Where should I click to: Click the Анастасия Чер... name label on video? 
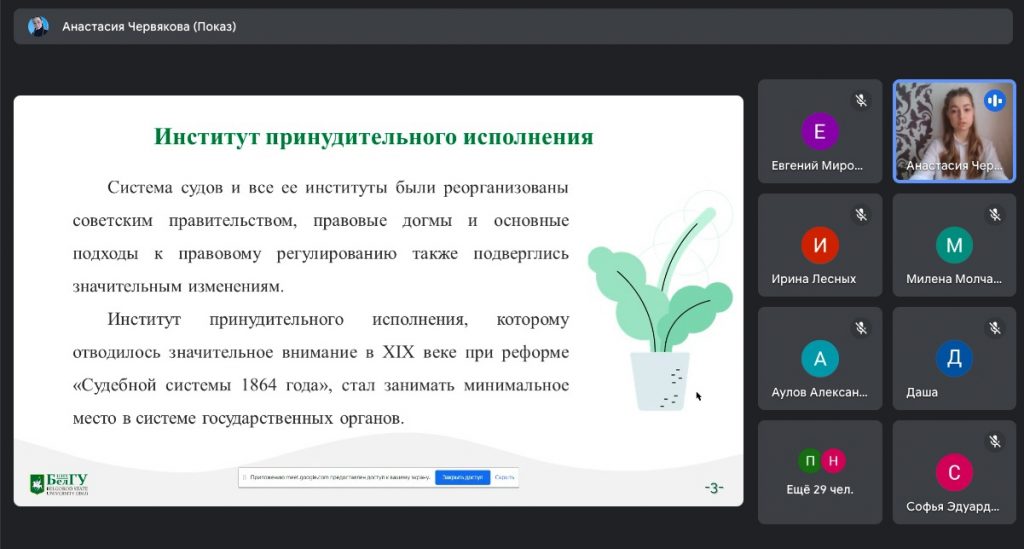(x=954, y=166)
